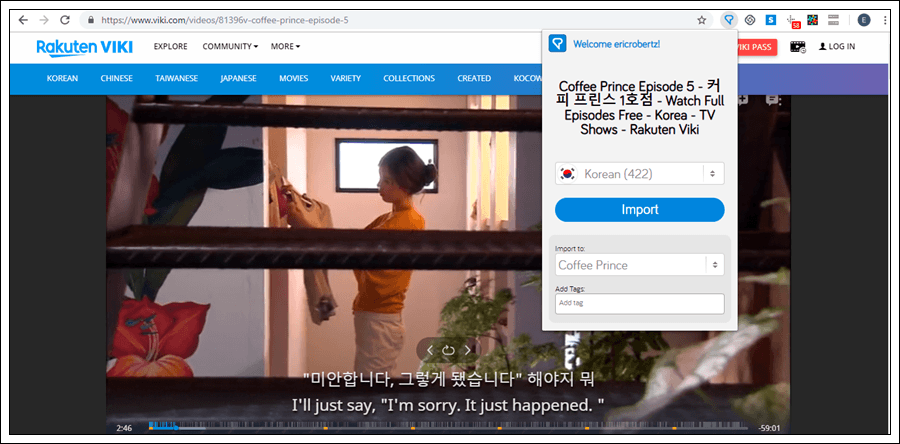The image size is (900, 444).
Task: Click the video progress seek bar
Action: (450, 428)
